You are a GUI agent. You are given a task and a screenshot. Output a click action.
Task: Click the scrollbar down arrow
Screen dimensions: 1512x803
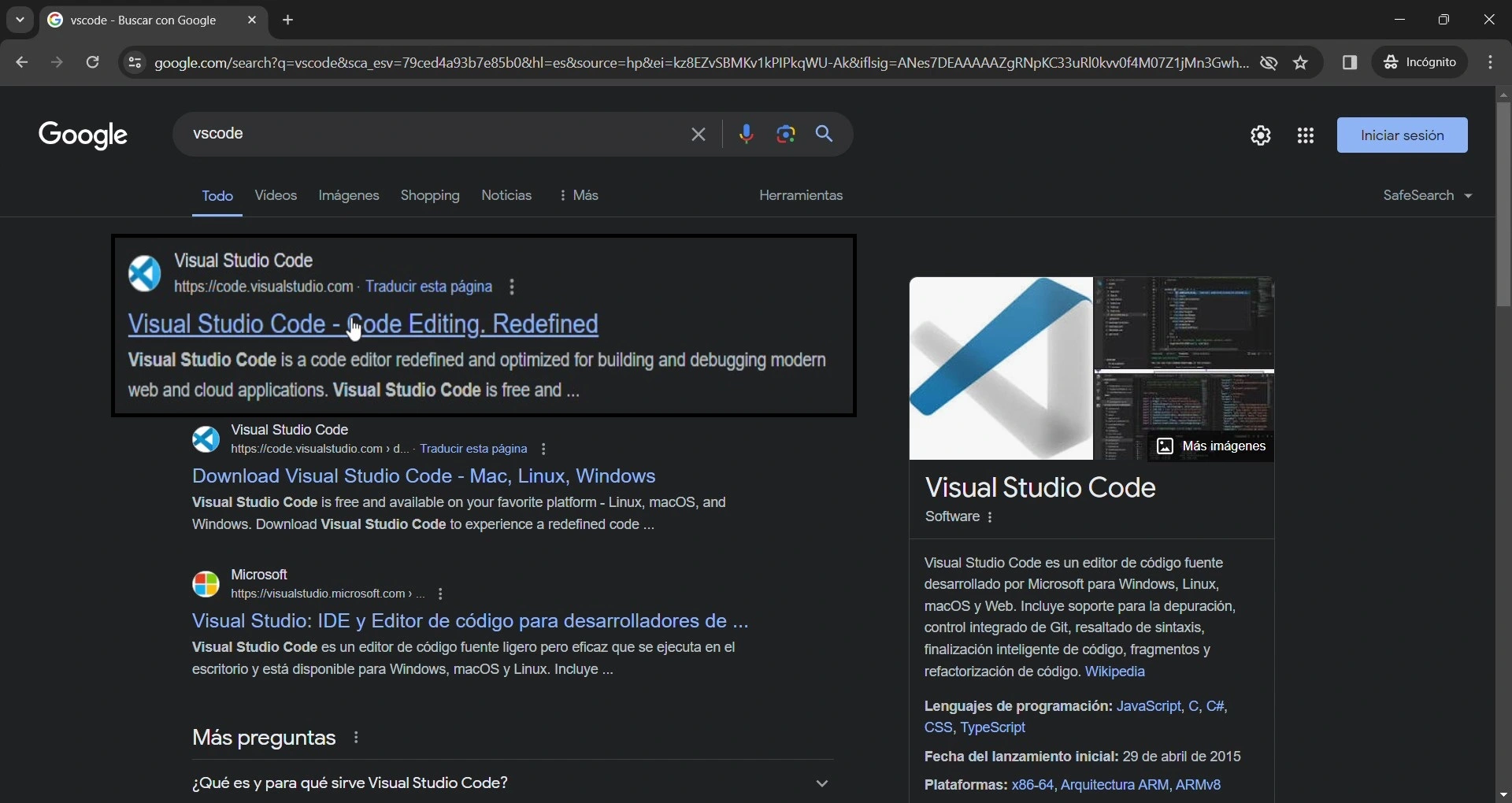pos(1504,795)
